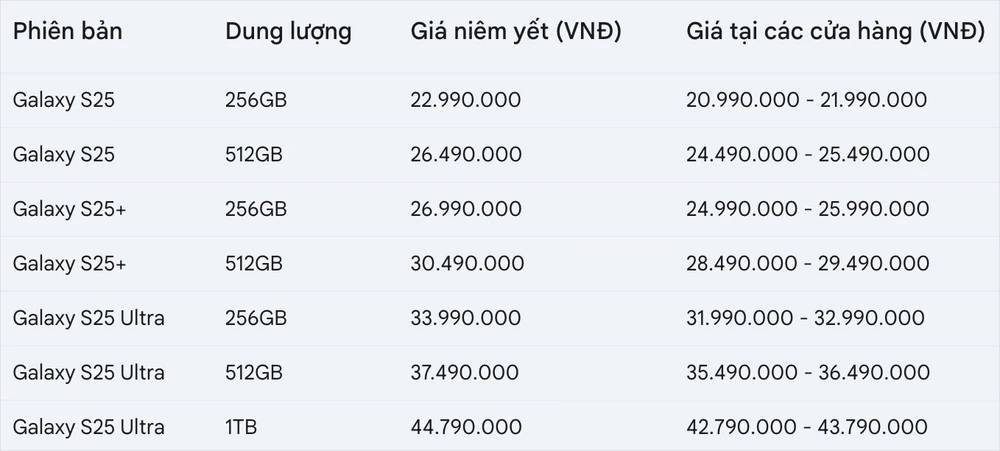
Task: Click the "Dung lượng" column header
Action: coord(288,32)
